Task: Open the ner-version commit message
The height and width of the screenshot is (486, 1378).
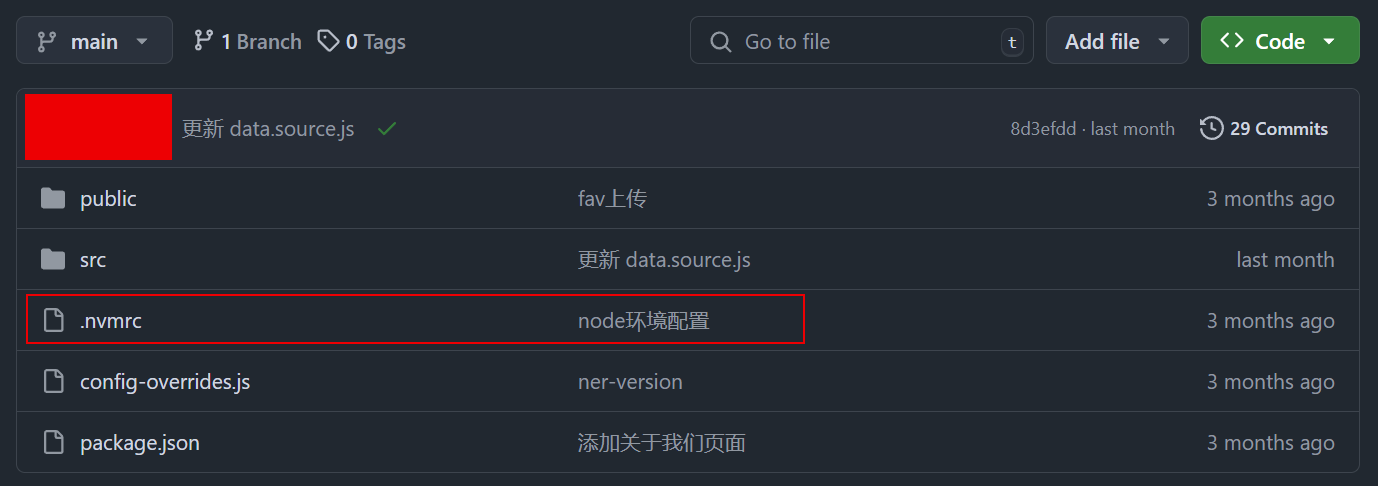Action: click(x=630, y=382)
